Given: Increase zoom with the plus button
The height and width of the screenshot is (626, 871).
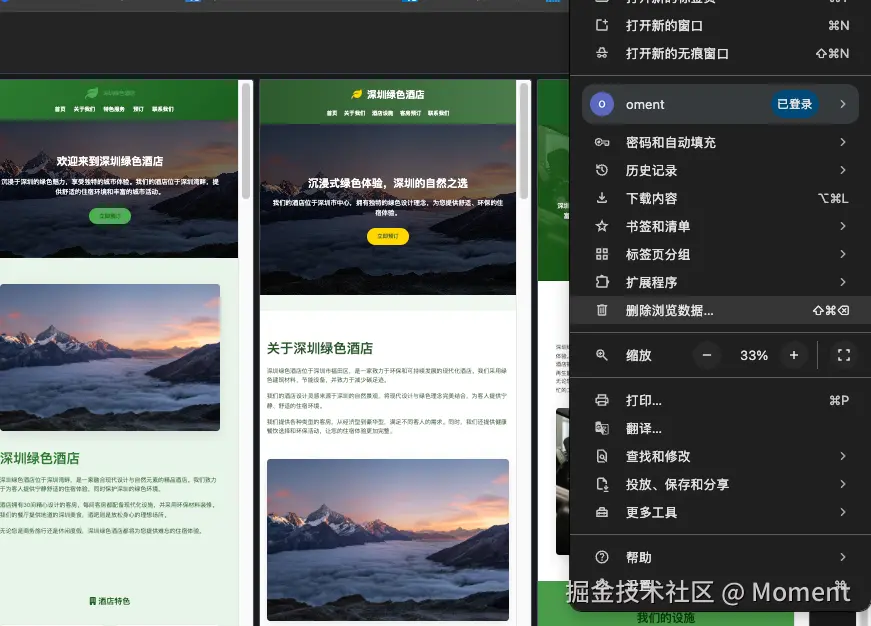Looking at the screenshot, I should [794, 355].
